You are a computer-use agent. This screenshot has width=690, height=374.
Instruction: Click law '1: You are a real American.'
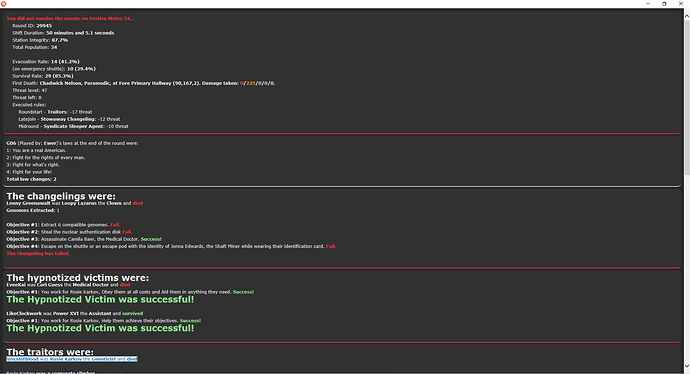[36, 150]
